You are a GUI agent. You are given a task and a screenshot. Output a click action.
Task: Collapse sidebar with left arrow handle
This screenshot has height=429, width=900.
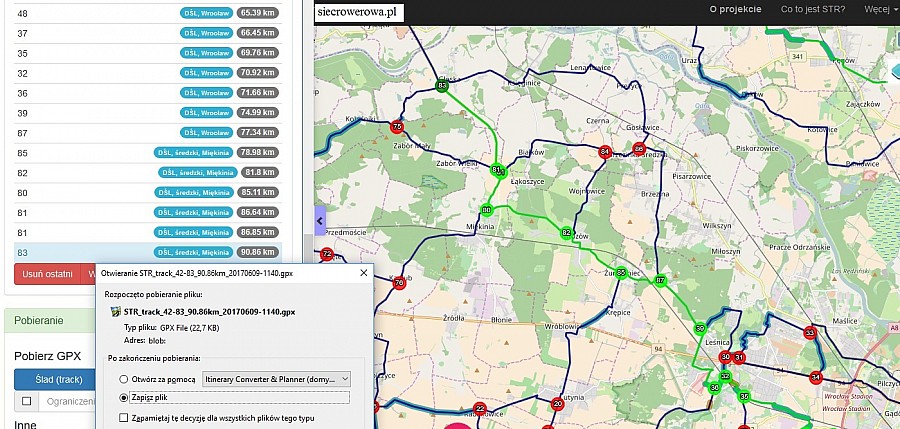(320, 220)
